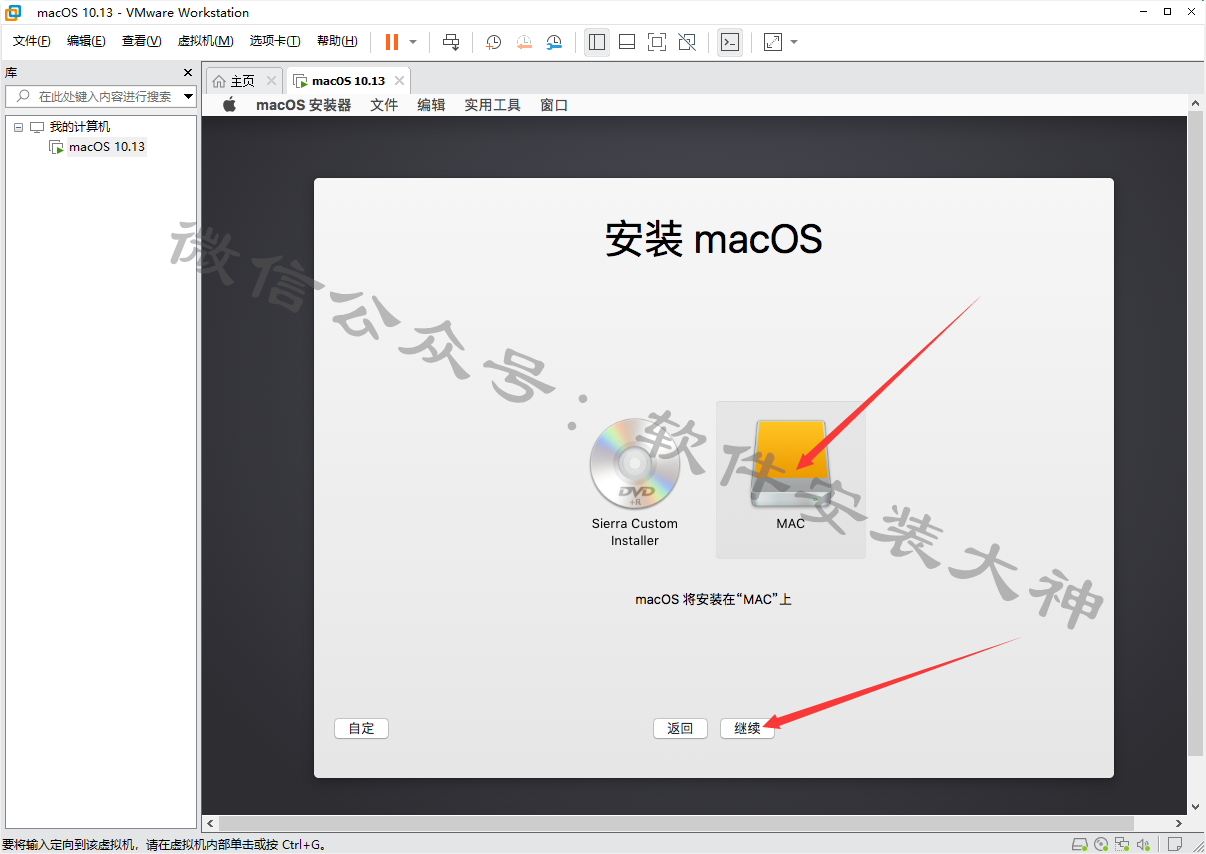
Task: Close the 库 library panel
Action: 187,72
